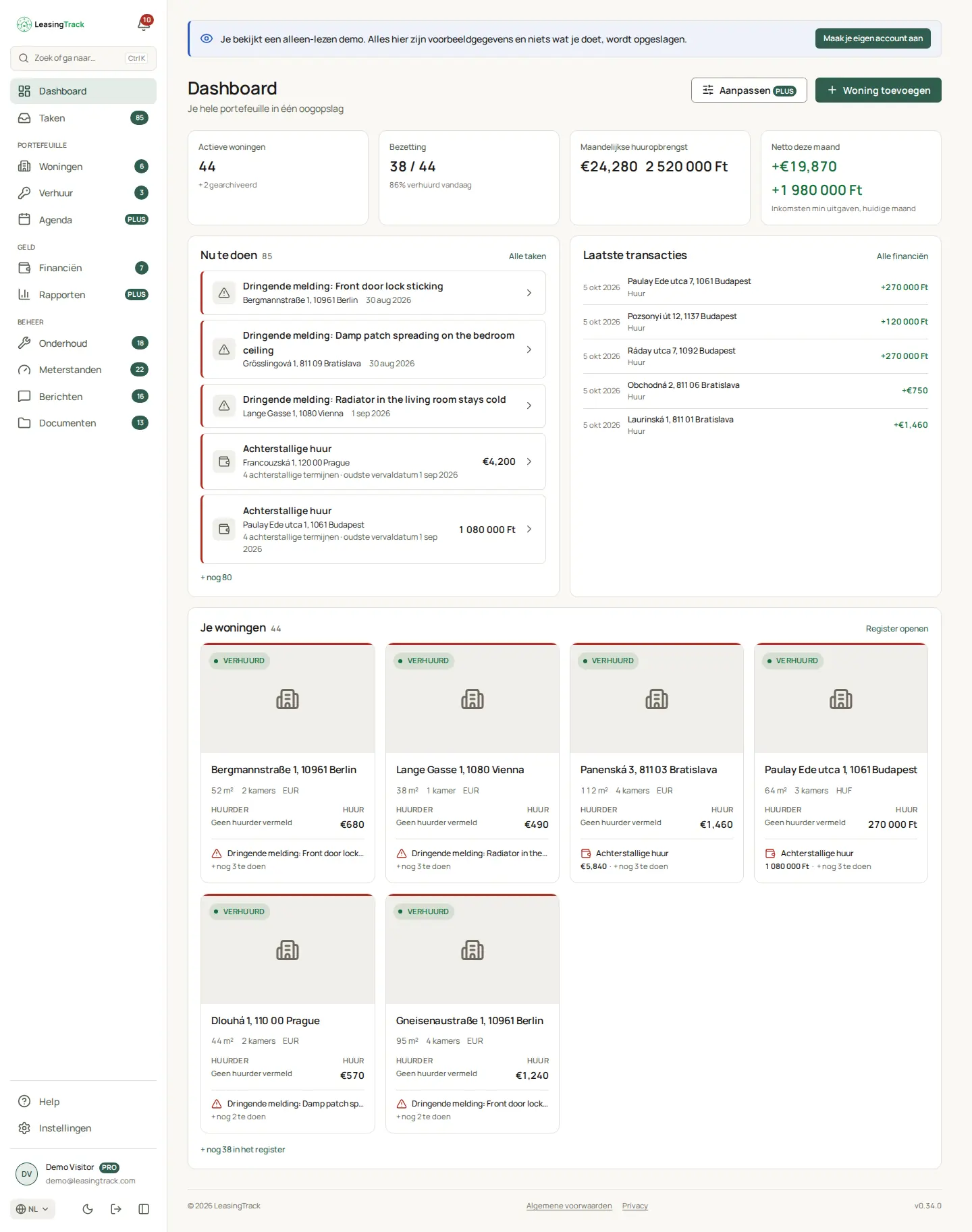Go to Taken in sidebar

coord(83,118)
